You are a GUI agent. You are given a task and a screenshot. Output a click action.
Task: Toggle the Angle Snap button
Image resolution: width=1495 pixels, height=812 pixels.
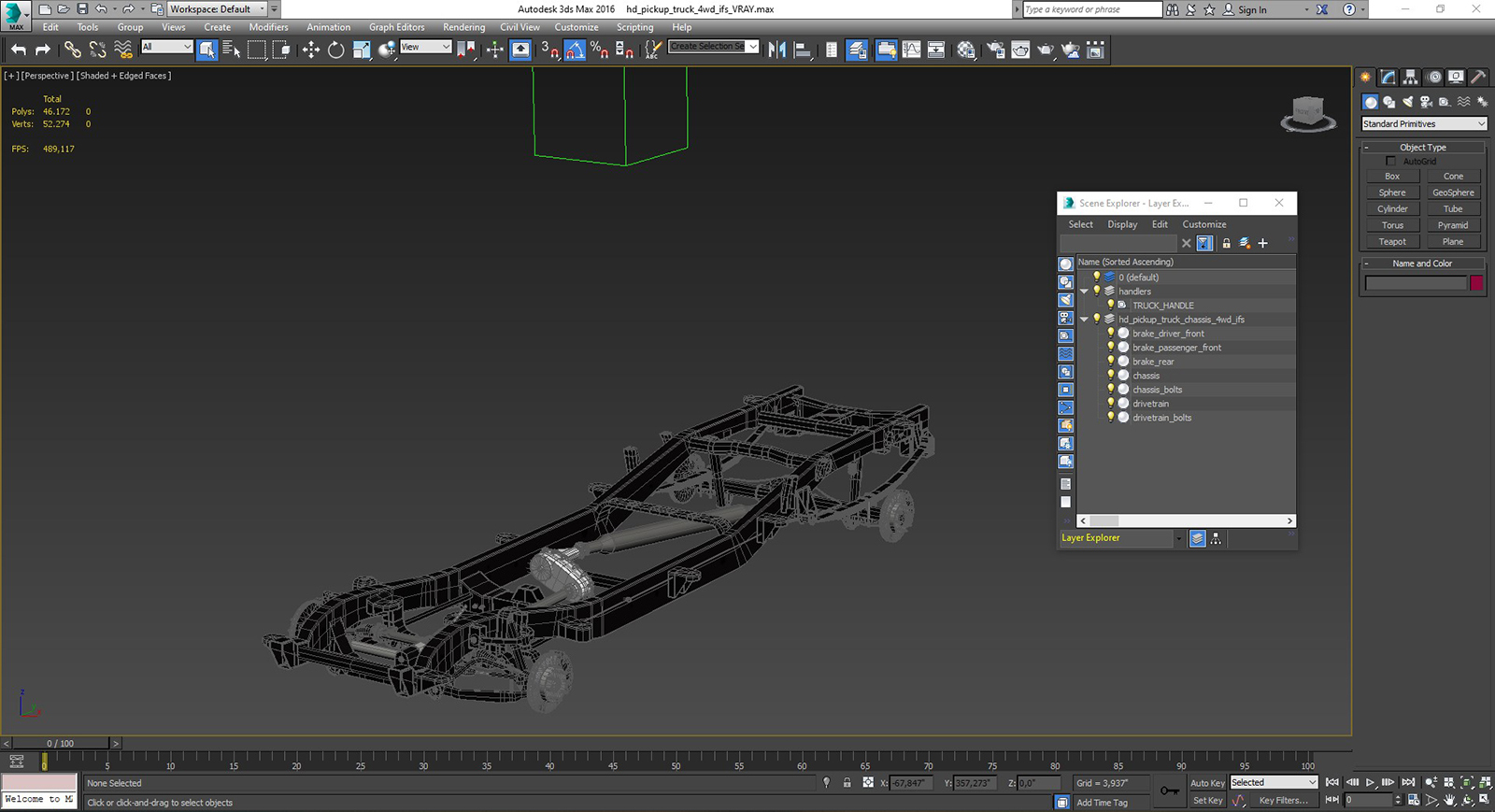click(575, 50)
